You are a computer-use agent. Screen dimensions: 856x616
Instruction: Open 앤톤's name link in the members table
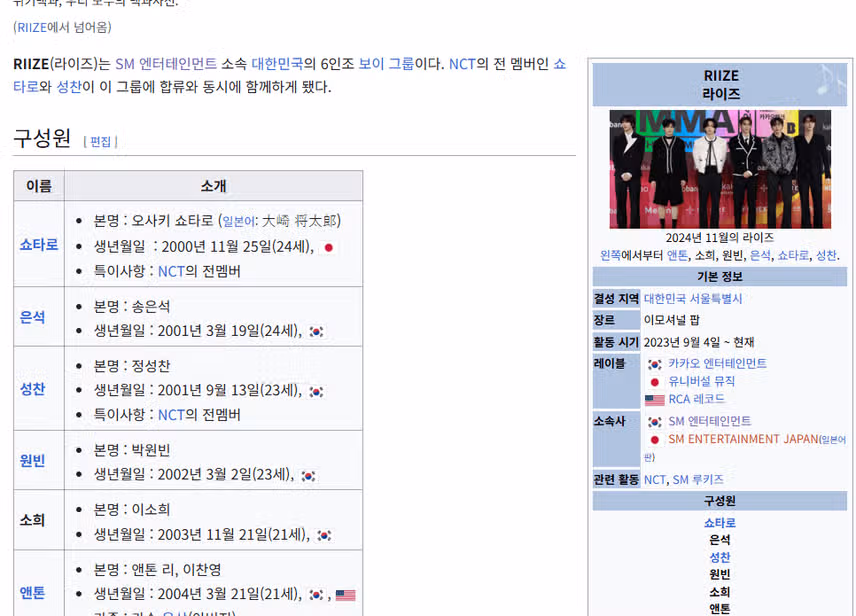coord(32,593)
